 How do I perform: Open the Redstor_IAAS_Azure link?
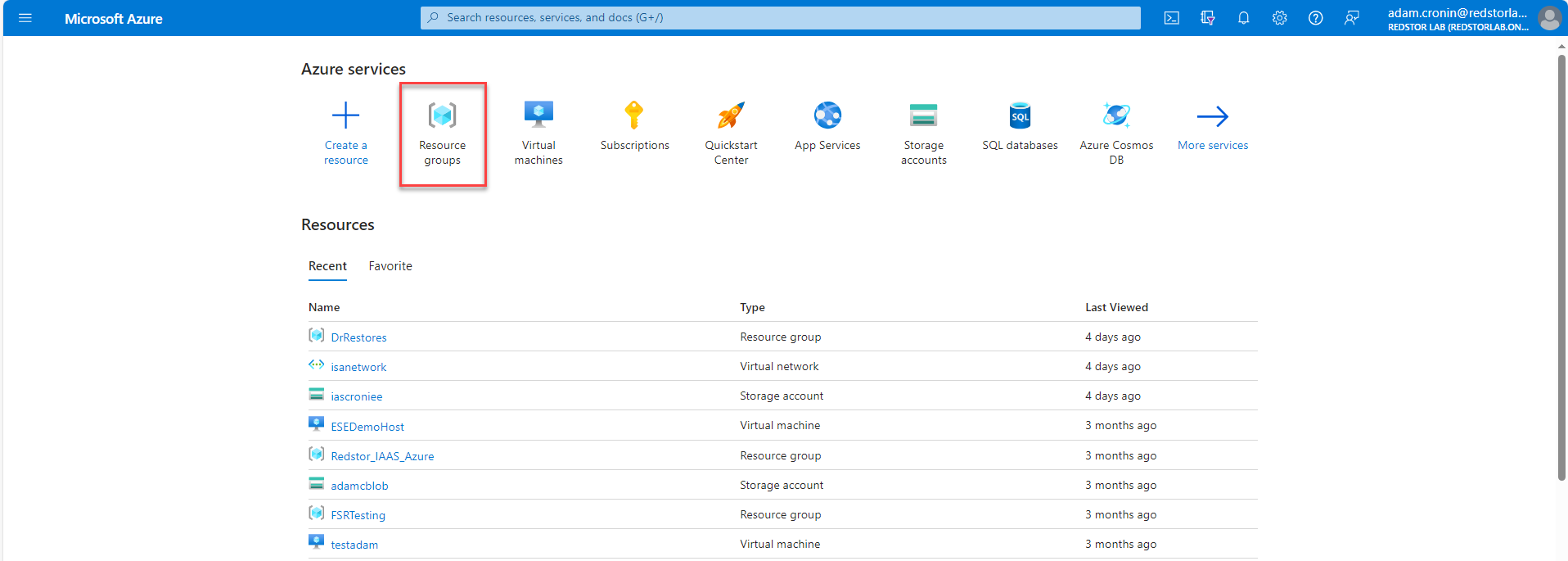click(x=382, y=456)
